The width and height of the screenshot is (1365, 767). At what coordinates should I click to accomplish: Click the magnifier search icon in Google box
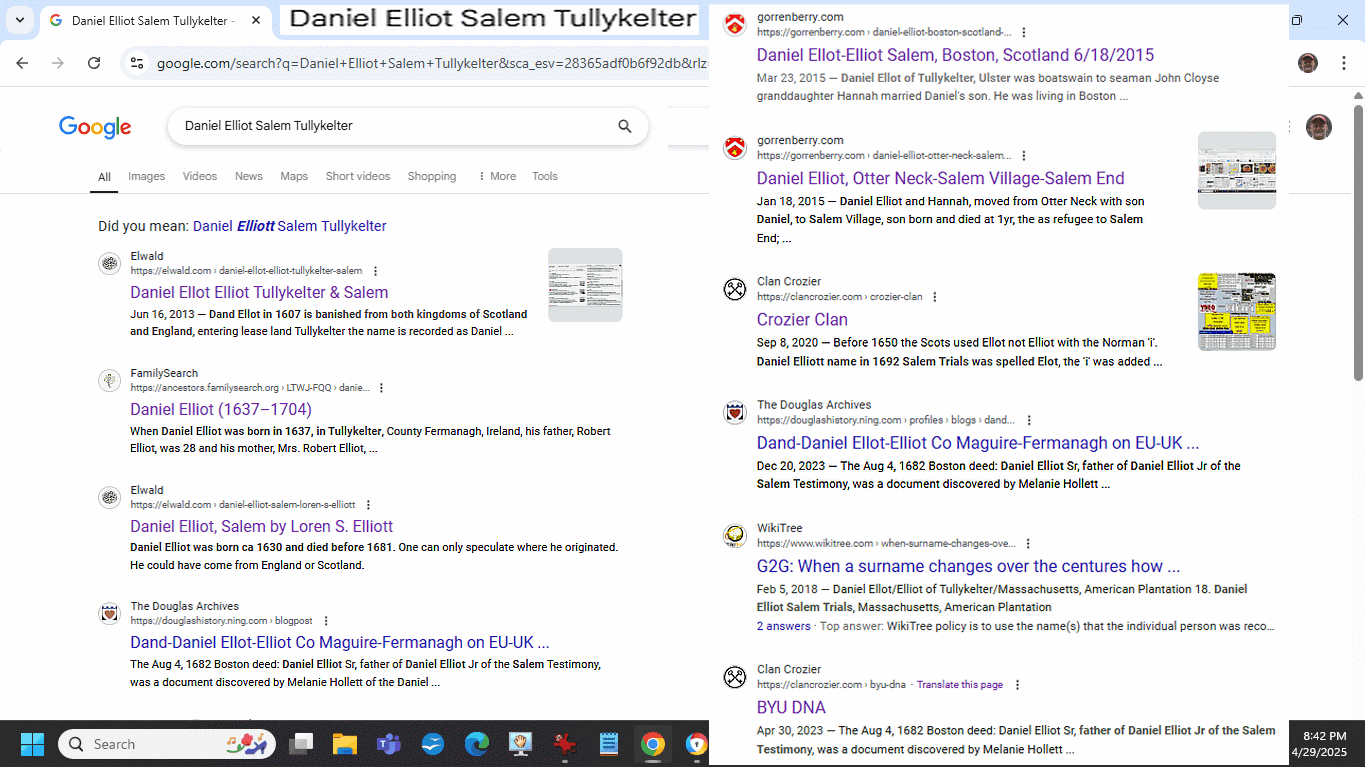pyautogui.click(x=625, y=126)
